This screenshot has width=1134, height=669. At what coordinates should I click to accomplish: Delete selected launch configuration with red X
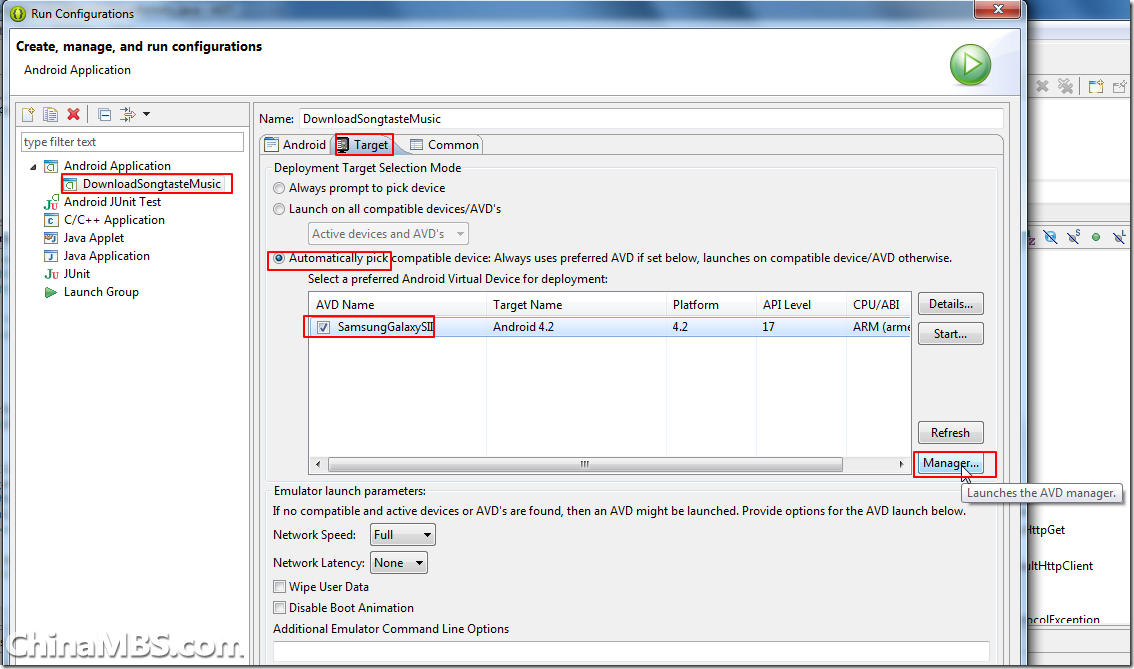tap(73, 114)
